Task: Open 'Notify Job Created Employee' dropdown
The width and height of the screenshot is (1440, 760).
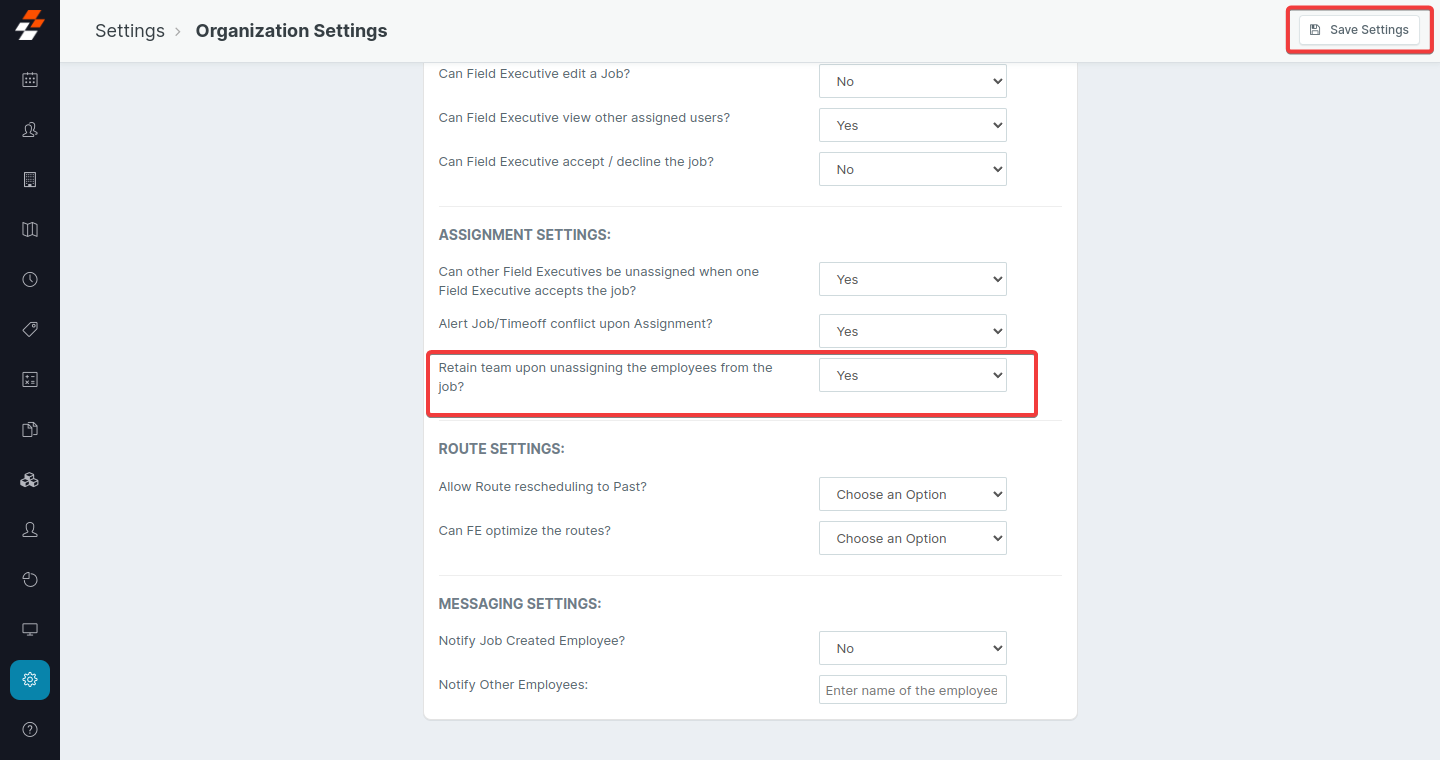Action: (912, 649)
